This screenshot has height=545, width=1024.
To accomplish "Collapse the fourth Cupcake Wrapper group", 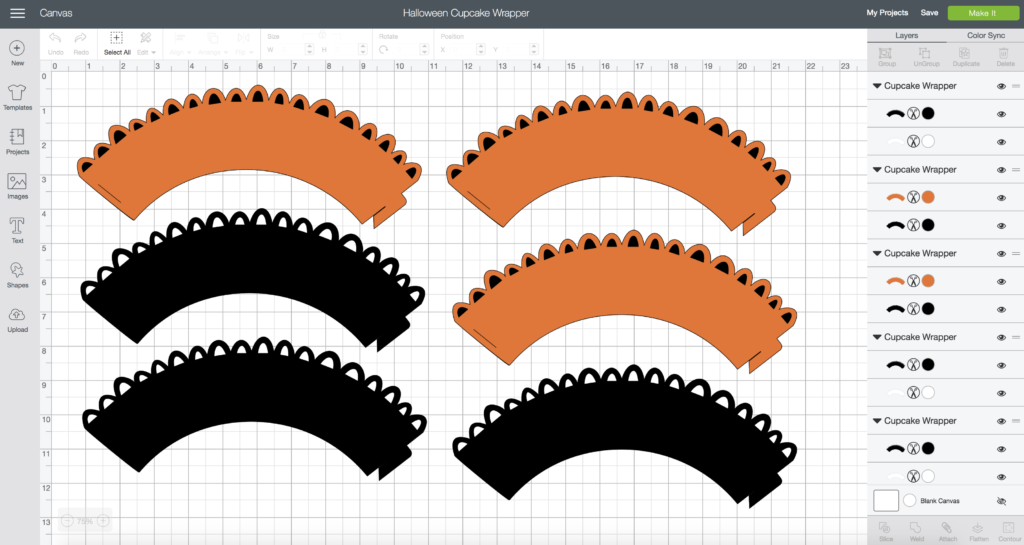I will pyautogui.click(x=877, y=337).
